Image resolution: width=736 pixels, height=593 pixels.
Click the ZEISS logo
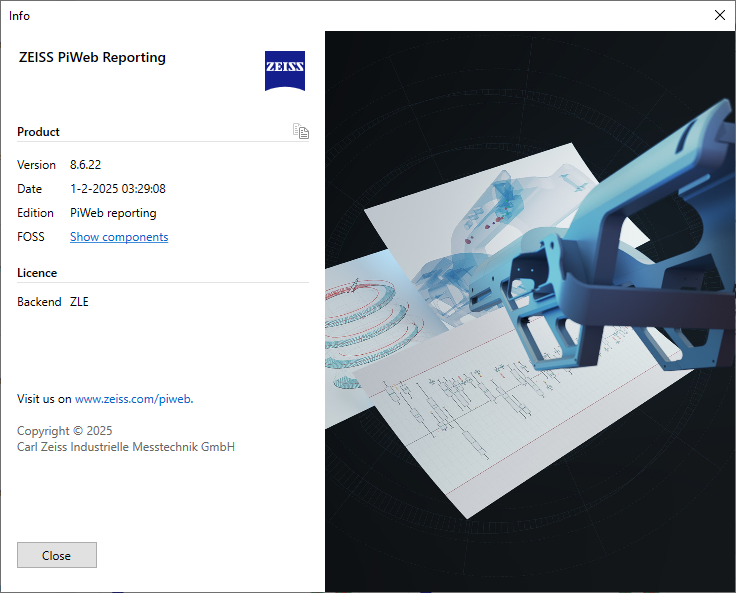click(285, 70)
